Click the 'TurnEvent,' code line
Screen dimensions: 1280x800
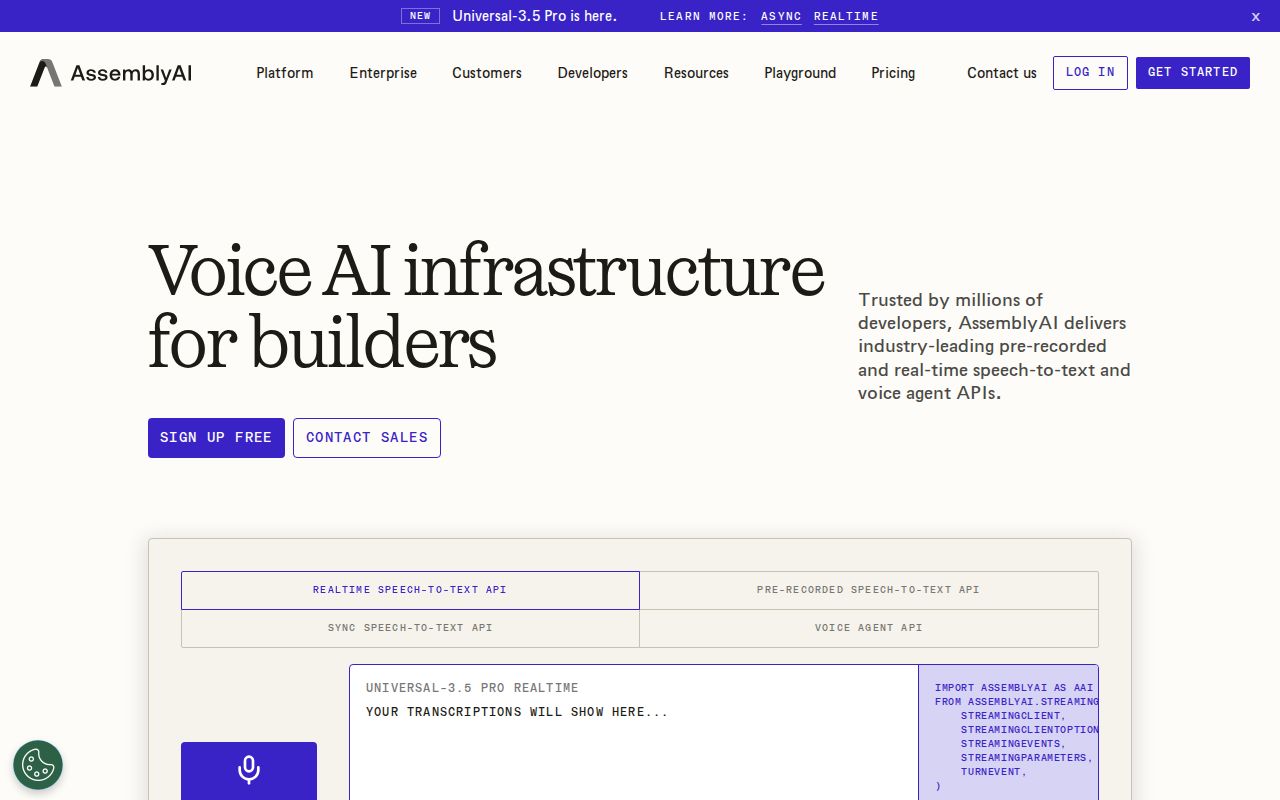[994, 772]
